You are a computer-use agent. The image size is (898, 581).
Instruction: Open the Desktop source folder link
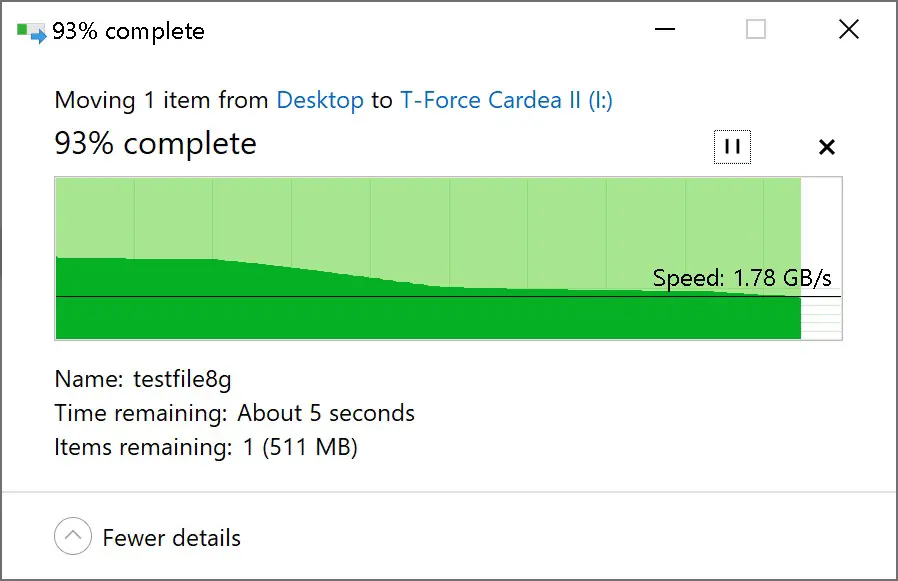320,100
